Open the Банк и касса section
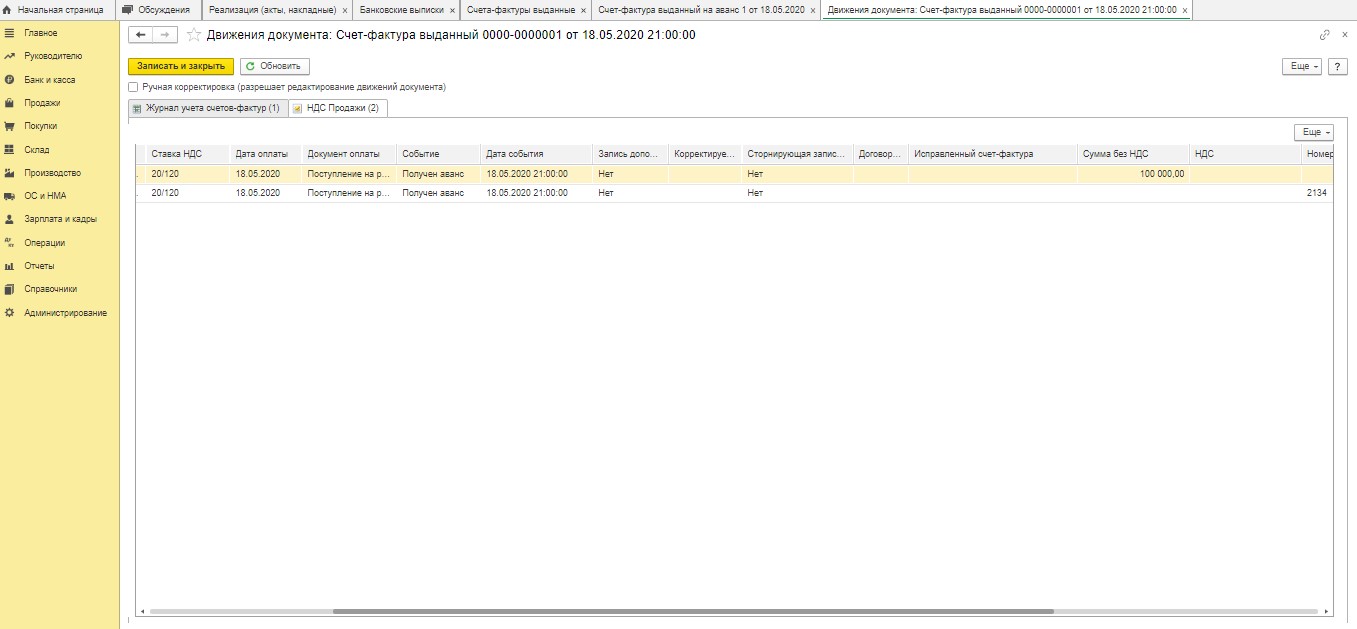1357x629 pixels. point(49,80)
